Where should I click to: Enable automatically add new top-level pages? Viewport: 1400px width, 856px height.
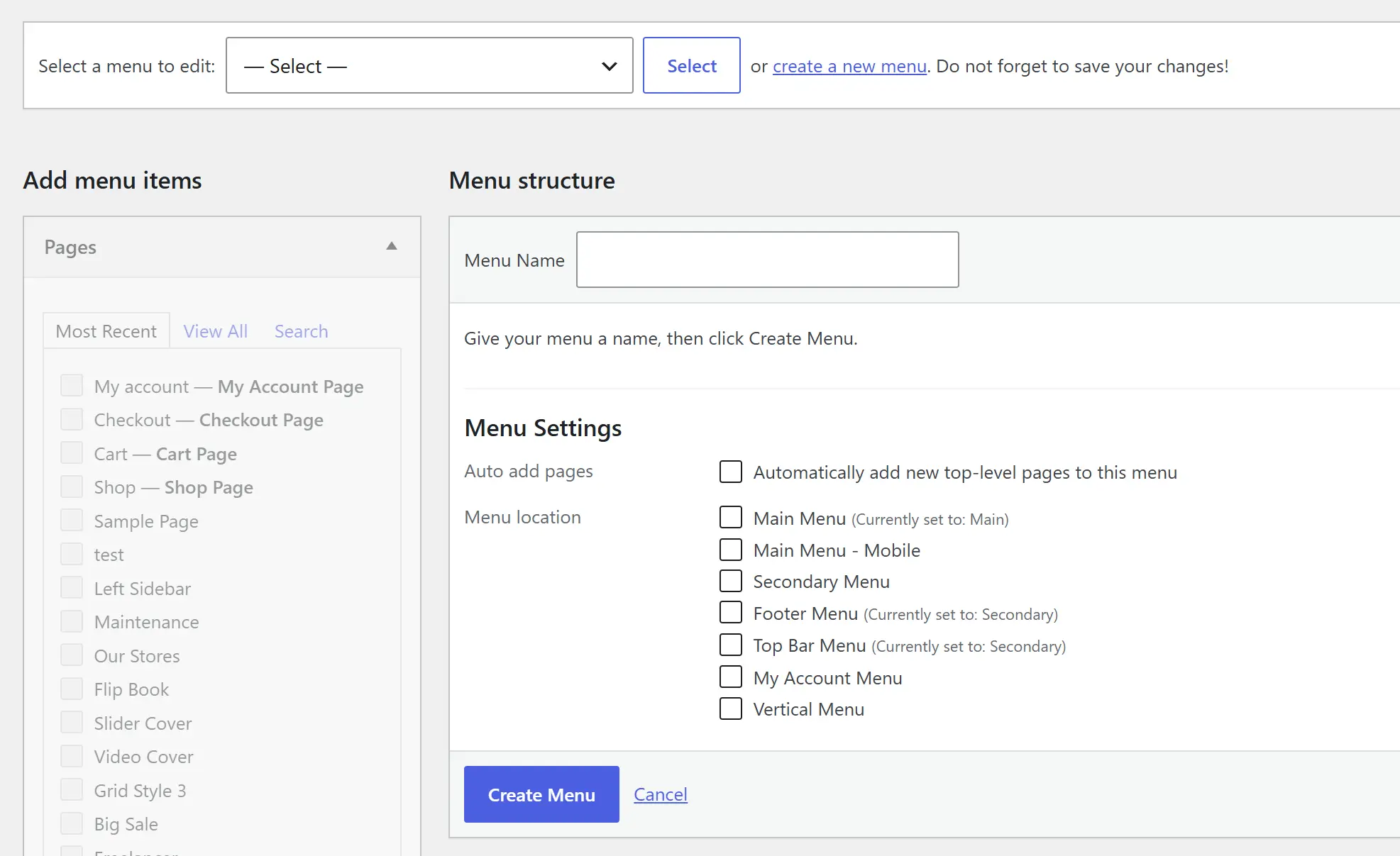click(x=731, y=472)
